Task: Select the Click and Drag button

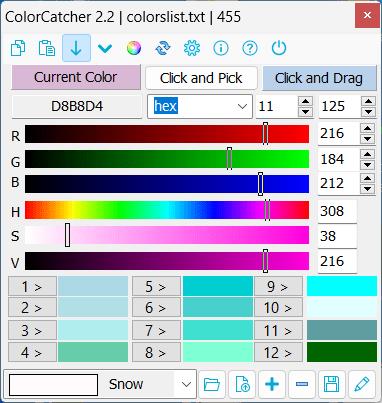Action: [319, 78]
